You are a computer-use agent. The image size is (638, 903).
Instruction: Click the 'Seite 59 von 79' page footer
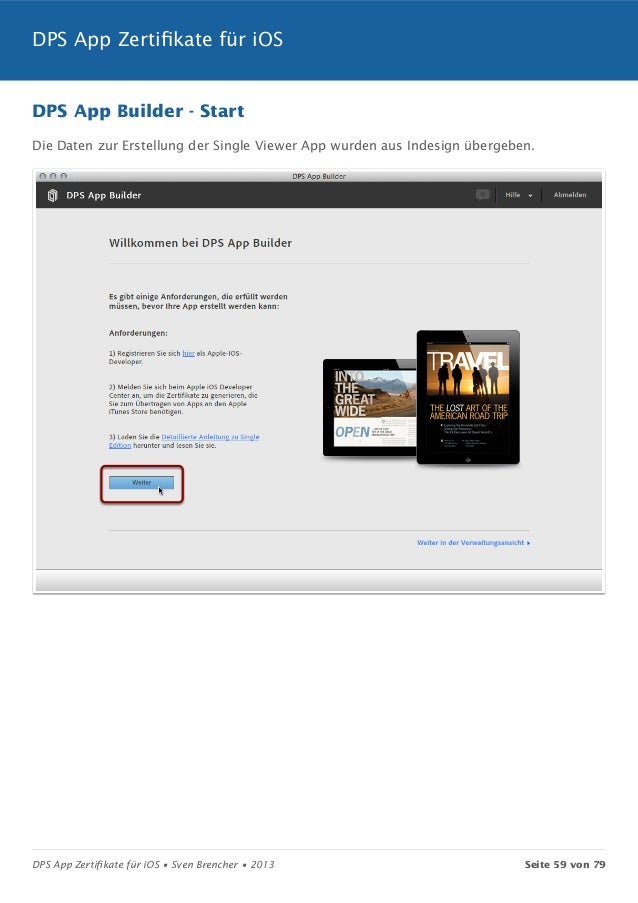point(565,864)
